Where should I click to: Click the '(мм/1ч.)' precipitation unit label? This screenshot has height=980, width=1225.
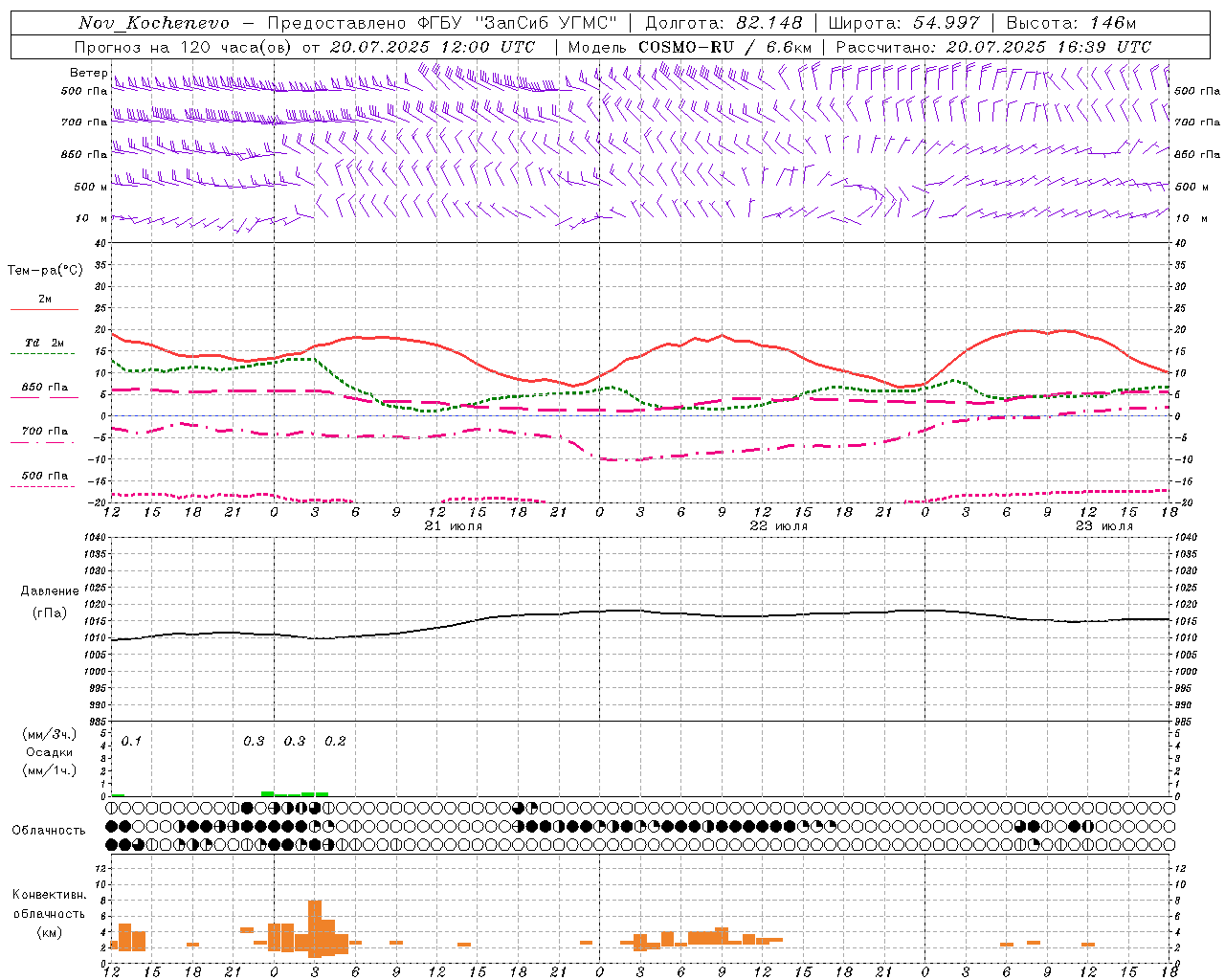[50, 769]
